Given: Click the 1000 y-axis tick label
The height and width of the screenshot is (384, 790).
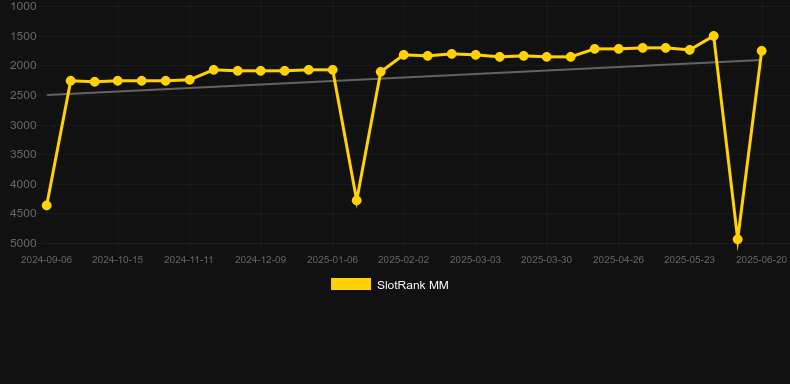Looking at the screenshot, I should (x=23, y=6).
